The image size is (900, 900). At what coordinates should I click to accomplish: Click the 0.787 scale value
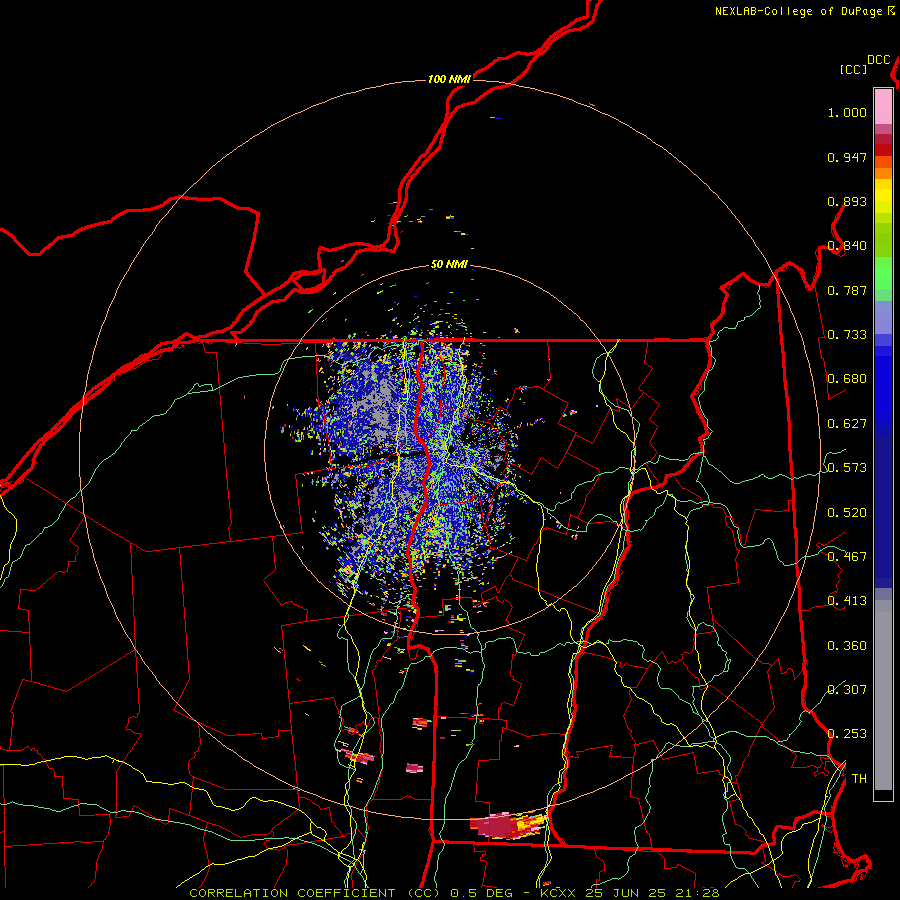tap(847, 290)
